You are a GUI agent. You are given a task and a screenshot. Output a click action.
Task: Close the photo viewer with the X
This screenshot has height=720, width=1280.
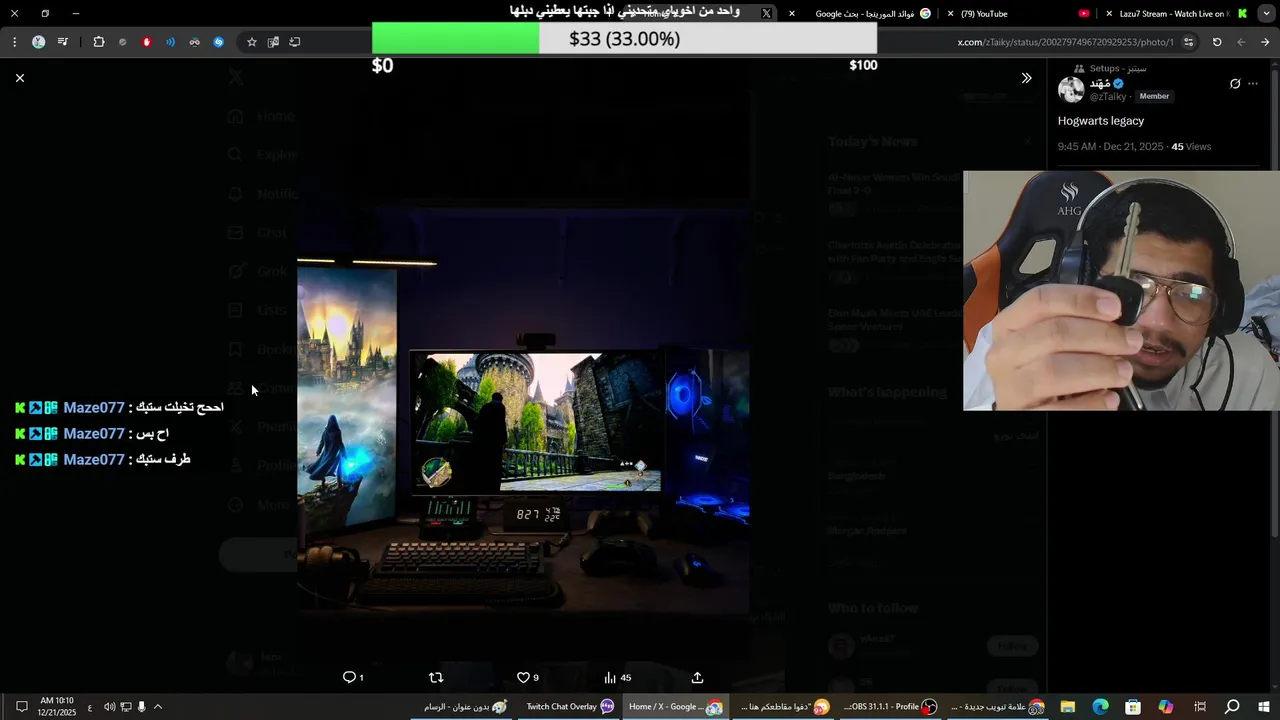[20, 78]
